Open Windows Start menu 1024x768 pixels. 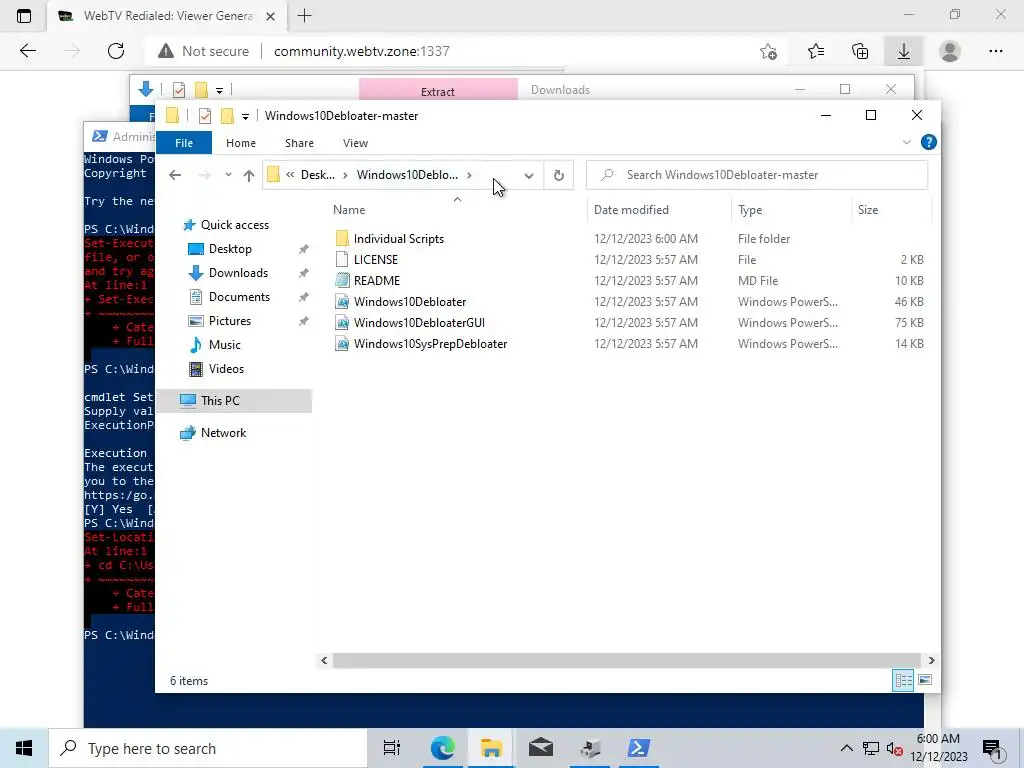(x=24, y=748)
